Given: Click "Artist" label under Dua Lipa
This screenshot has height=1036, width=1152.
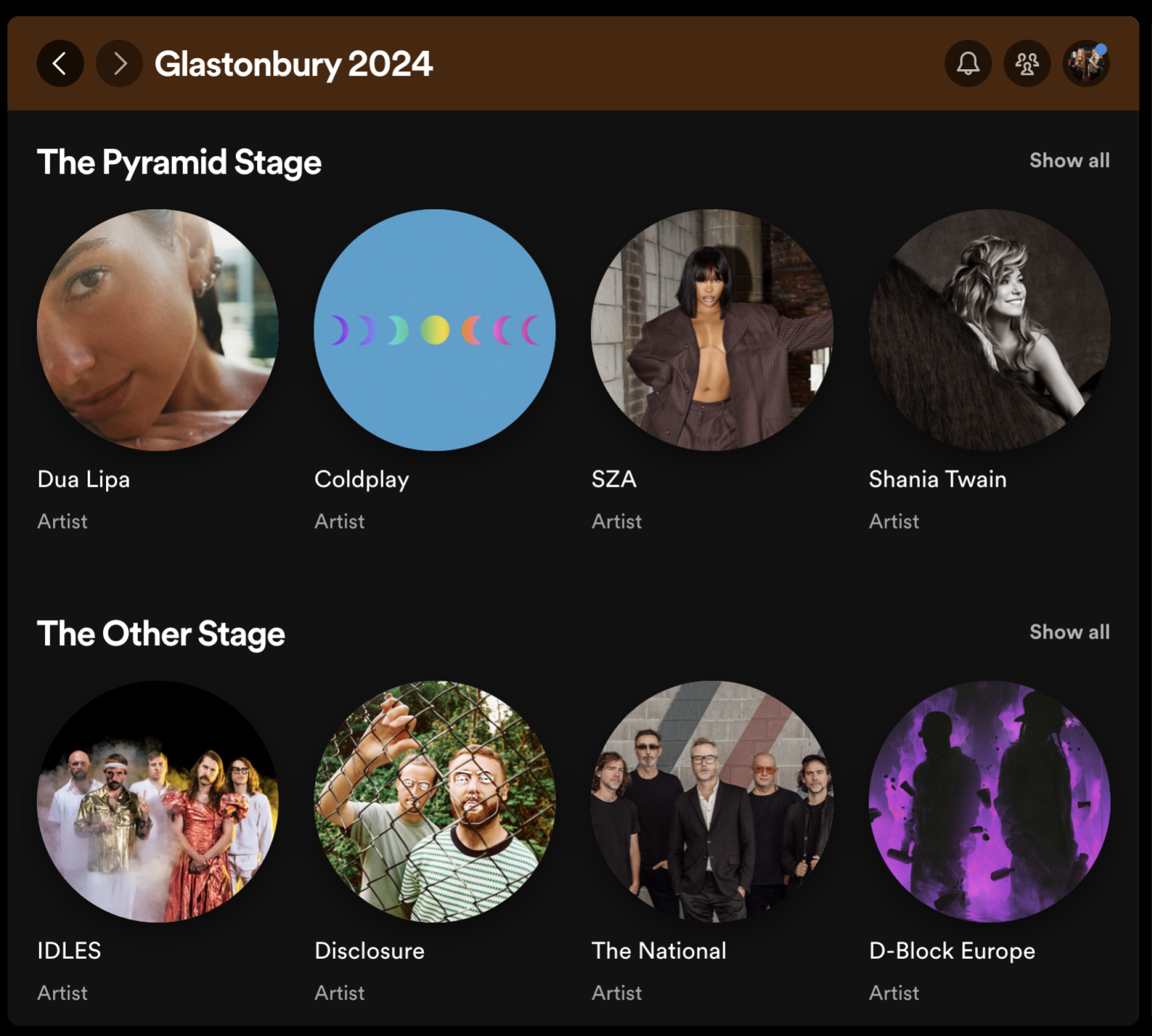Looking at the screenshot, I should tap(62, 521).
